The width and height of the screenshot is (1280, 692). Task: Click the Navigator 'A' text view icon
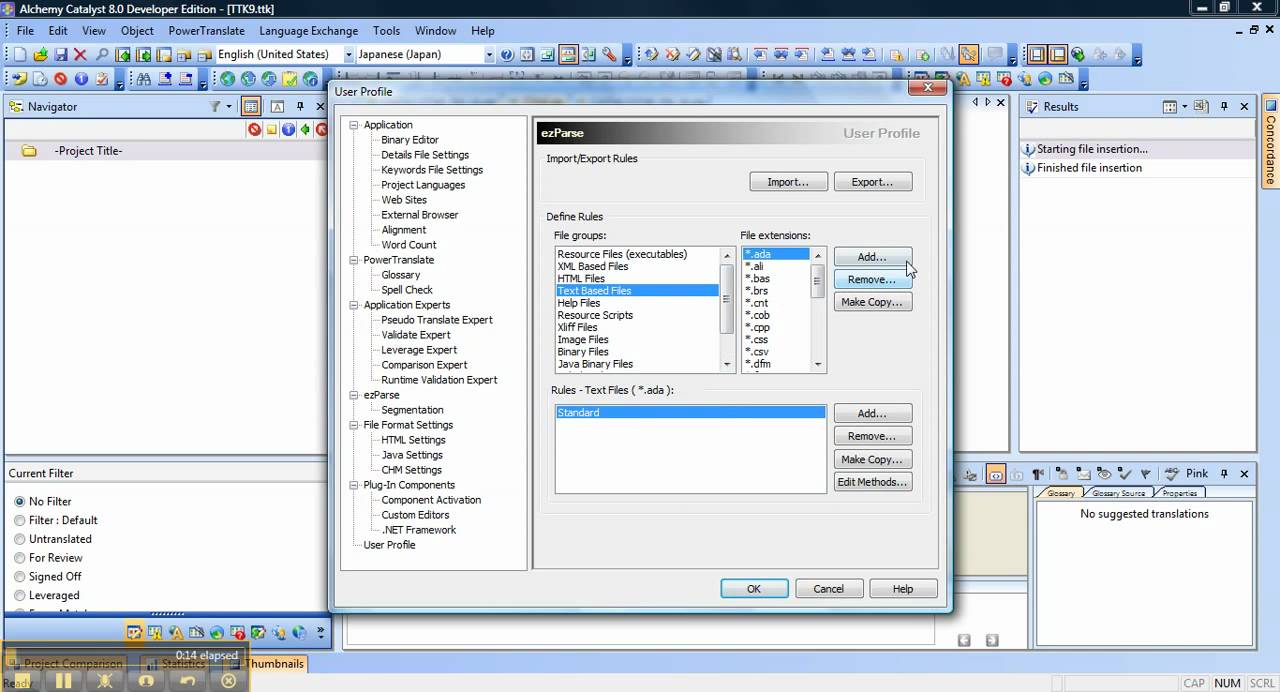(277, 106)
